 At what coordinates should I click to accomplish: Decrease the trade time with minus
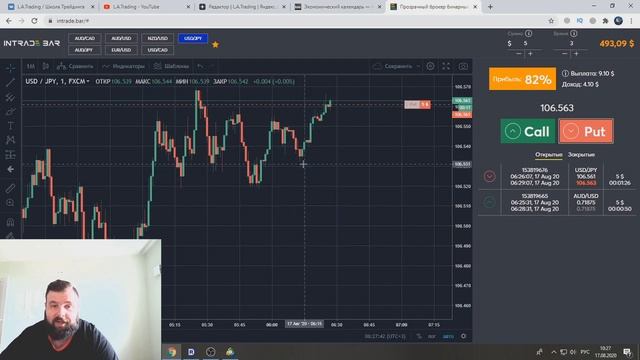point(564,53)
